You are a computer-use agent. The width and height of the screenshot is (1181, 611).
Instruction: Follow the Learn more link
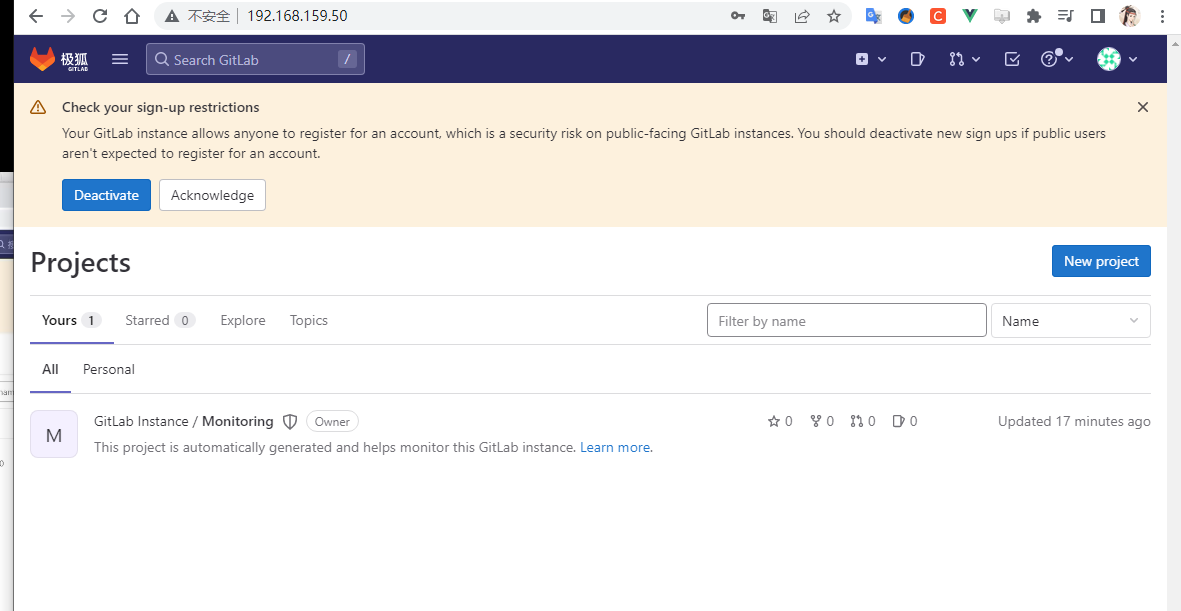[615, 448]
